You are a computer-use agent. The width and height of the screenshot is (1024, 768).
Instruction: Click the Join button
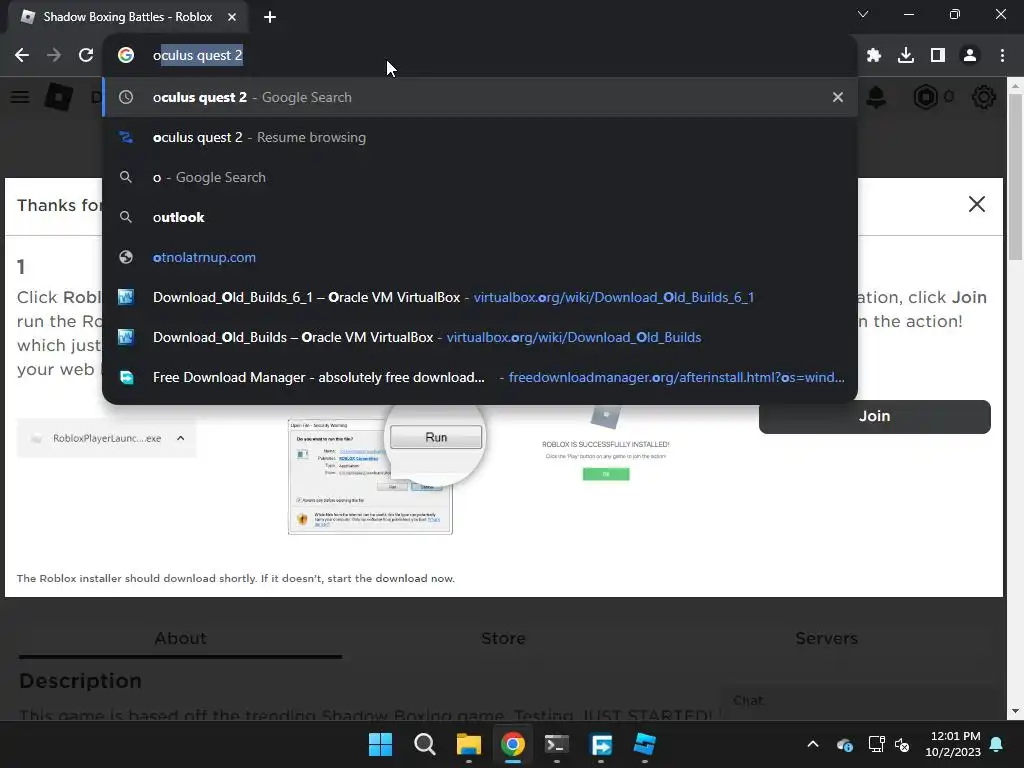pyautogui.click(x=874, y=416)
